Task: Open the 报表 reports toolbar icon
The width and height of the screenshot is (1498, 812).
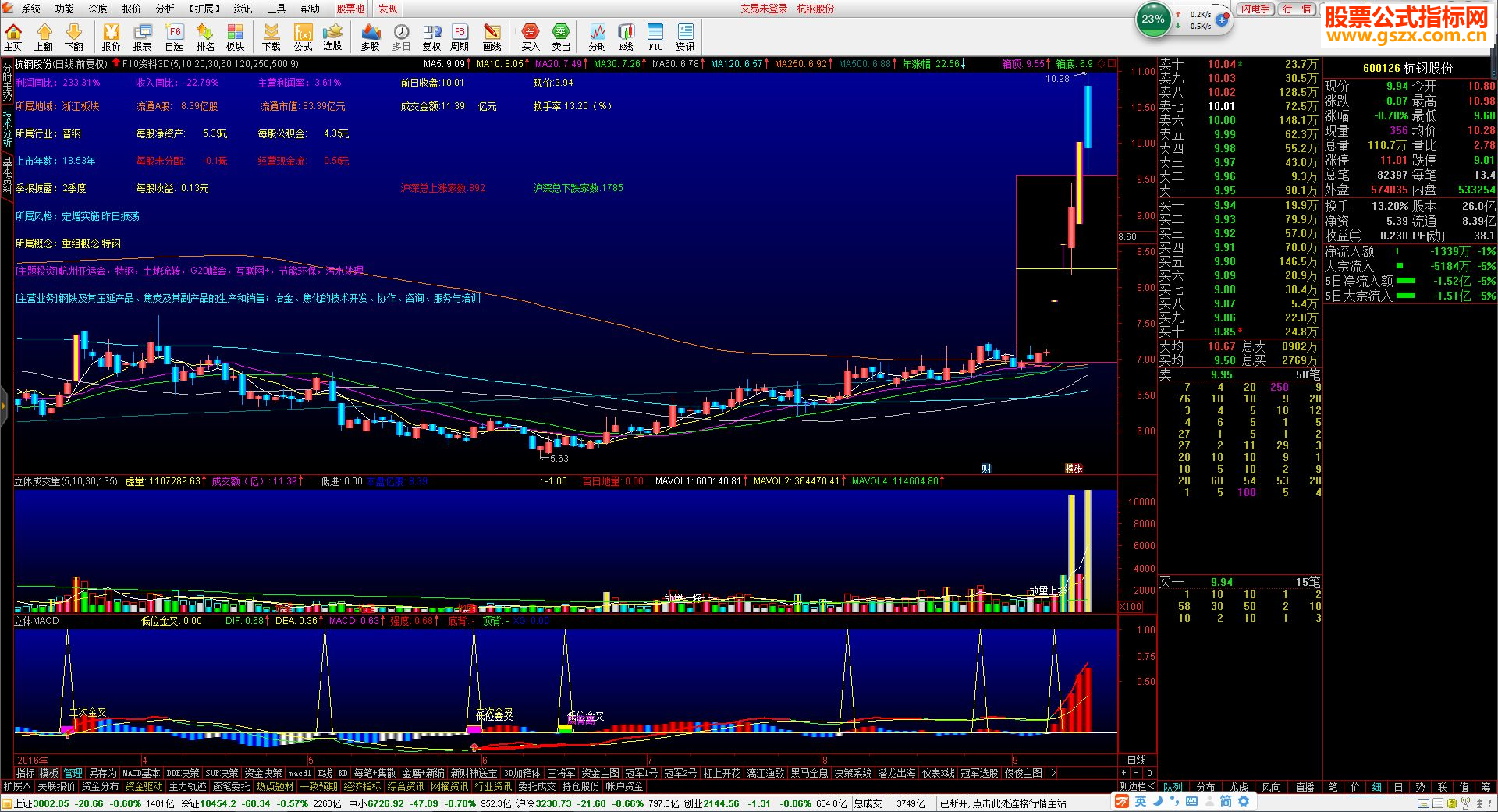Action: (x=143, y=37)
